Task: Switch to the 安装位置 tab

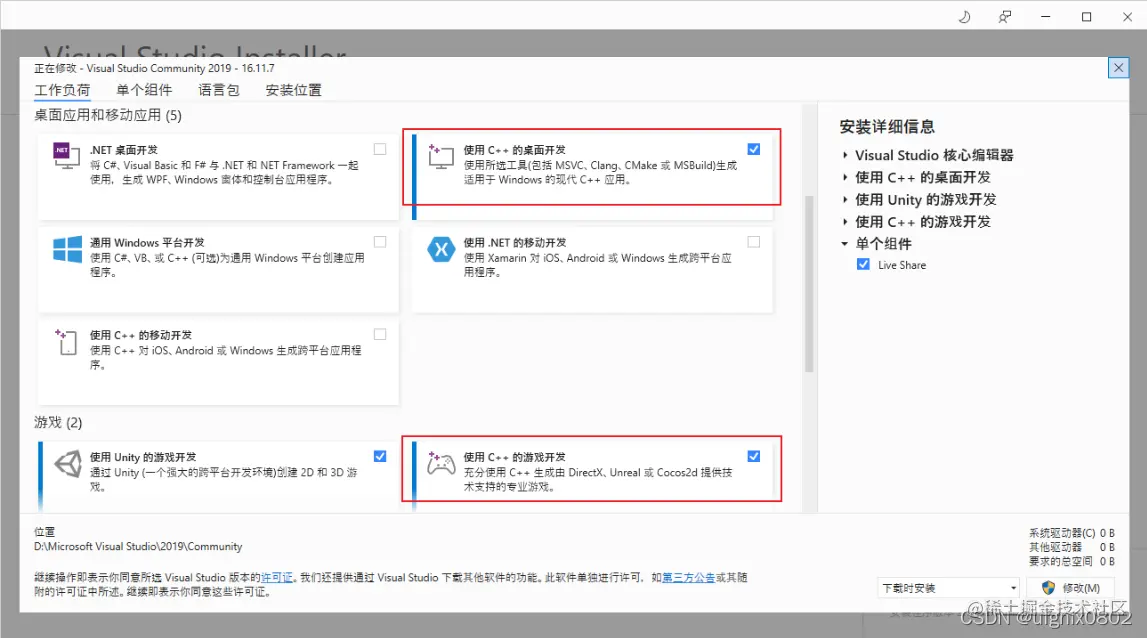Action: 293,90
